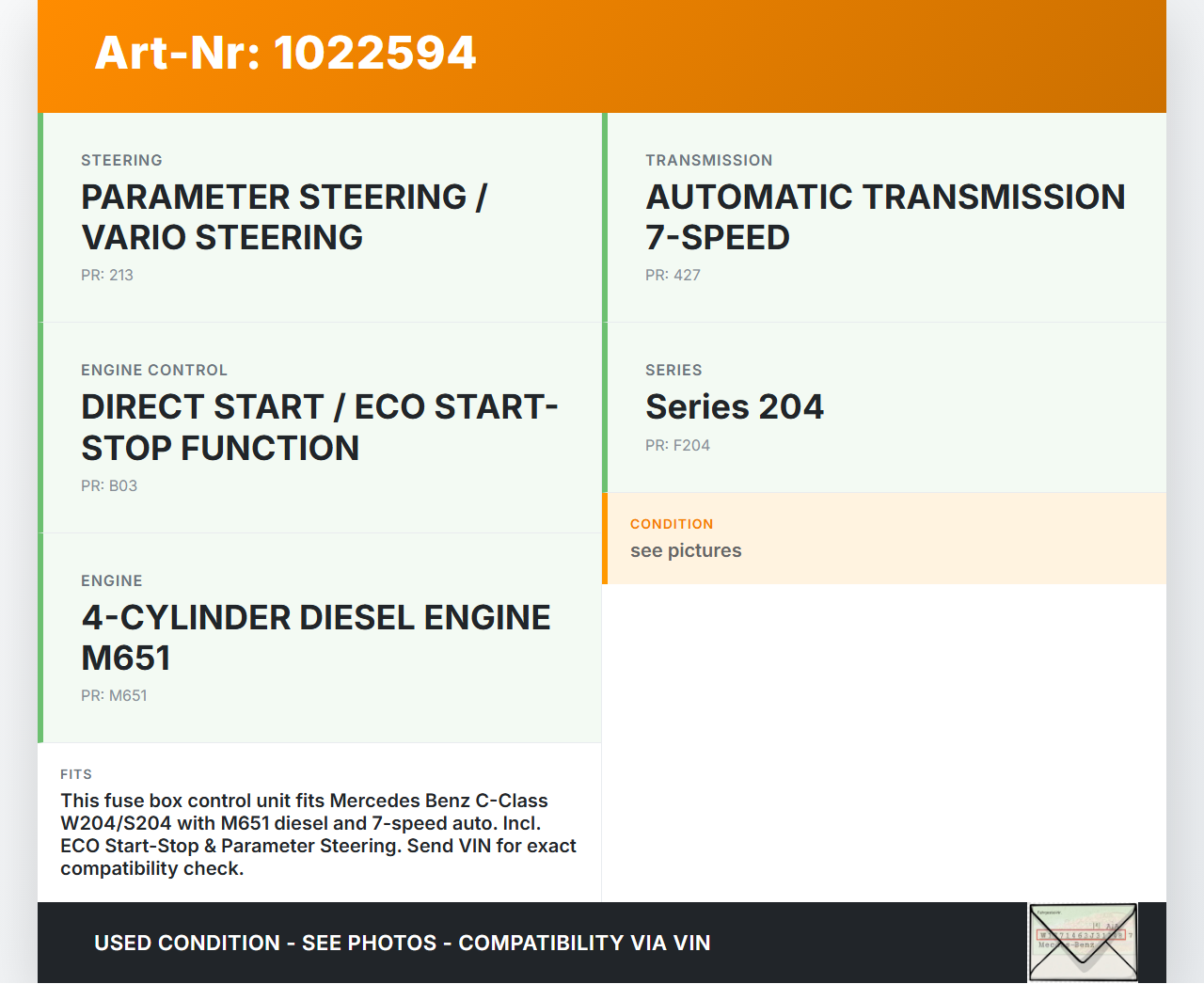
Task: Click the PR: M651 code under Engine
Action: (114, 696)
